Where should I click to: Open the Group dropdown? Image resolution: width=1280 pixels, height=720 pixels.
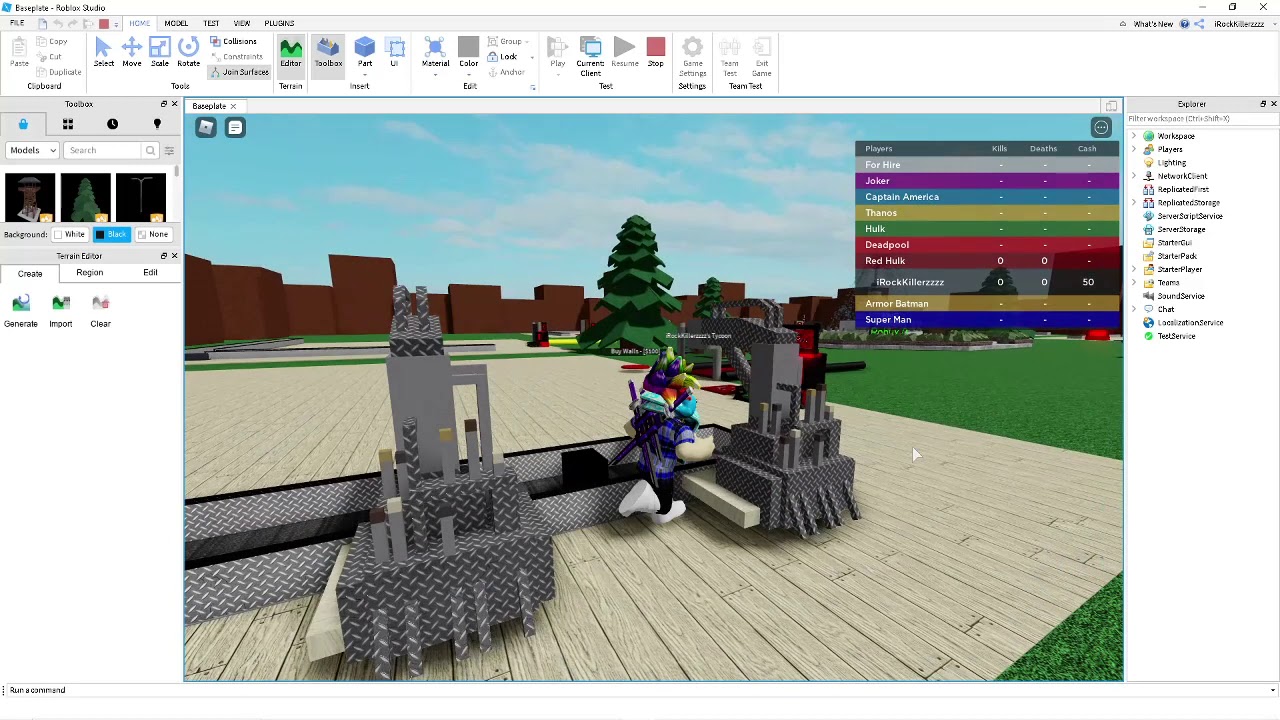pos(507,42)
